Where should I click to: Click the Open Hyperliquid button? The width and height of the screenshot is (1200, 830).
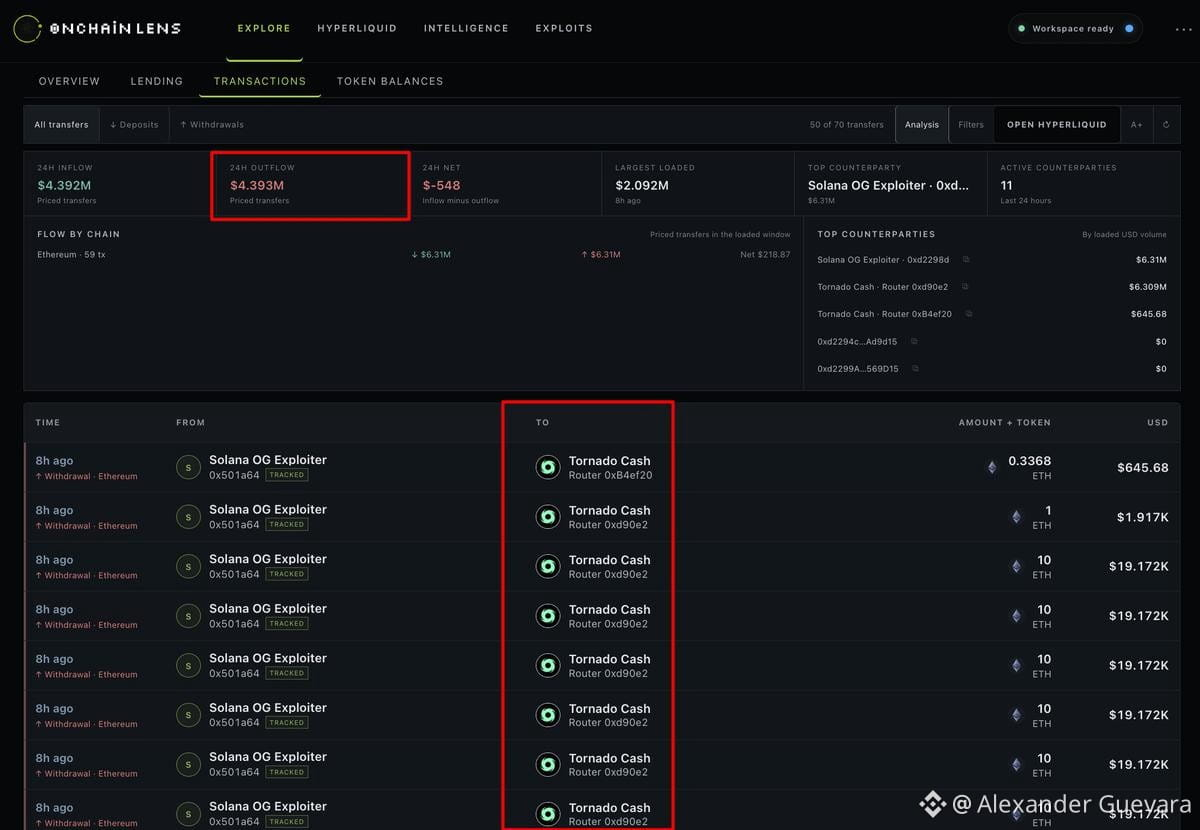click(x=1057, y=125)
